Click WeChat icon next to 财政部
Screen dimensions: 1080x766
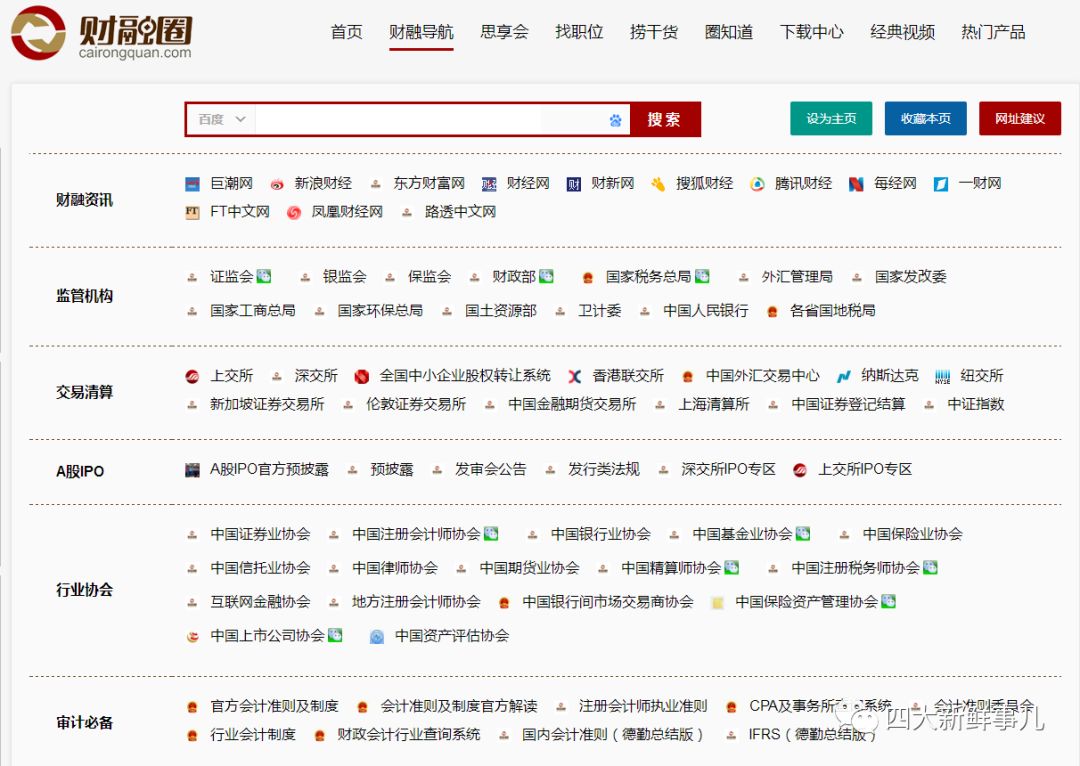point(546,276)
